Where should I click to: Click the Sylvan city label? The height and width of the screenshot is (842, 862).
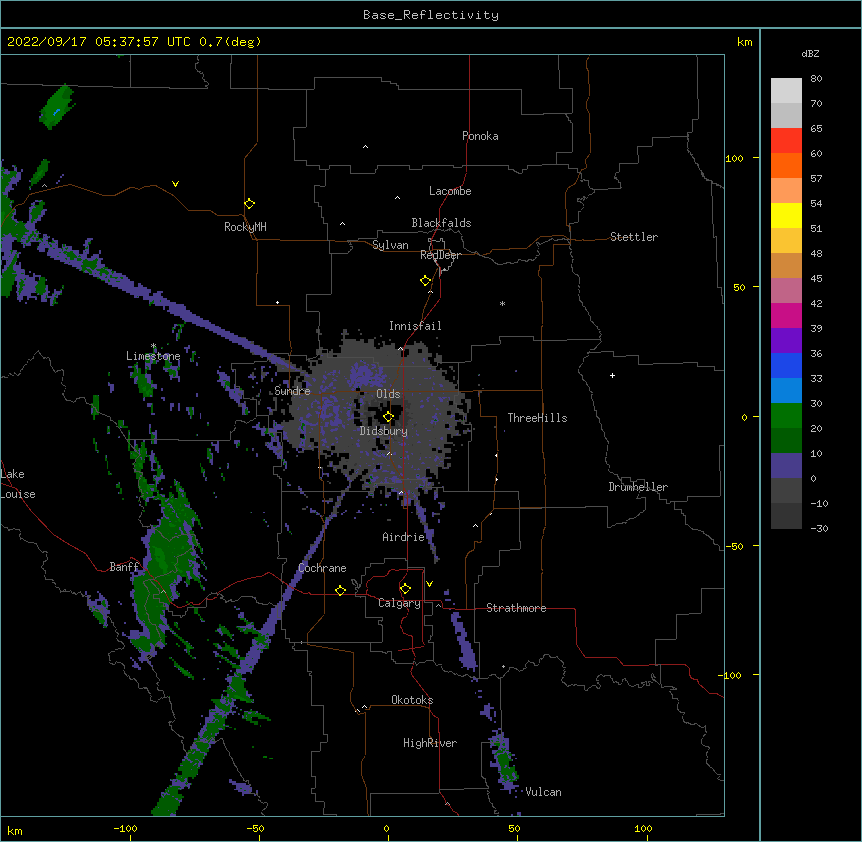pyautogui.click(x=390, y=245)
